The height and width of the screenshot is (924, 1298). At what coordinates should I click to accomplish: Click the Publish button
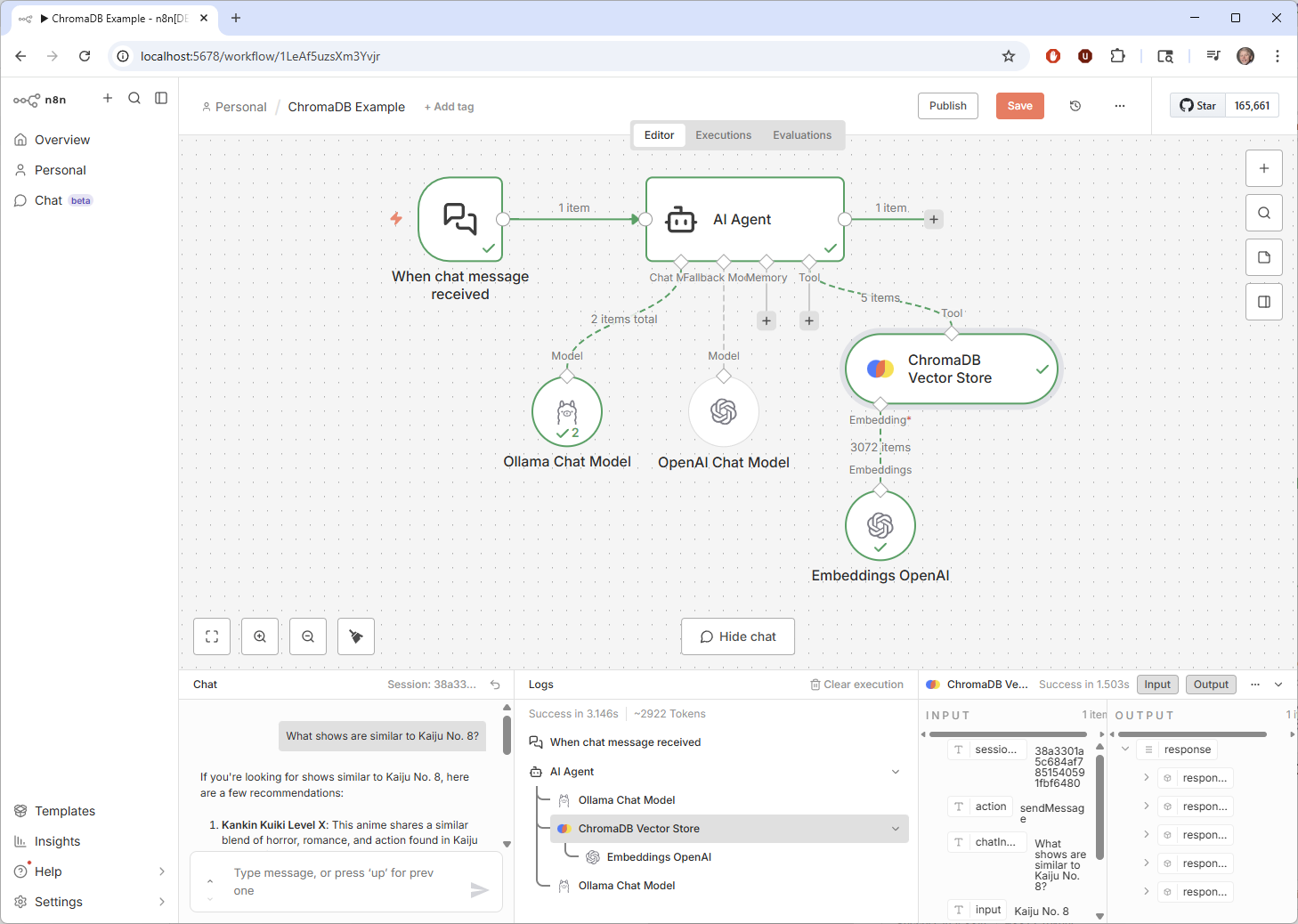(948, 106)
